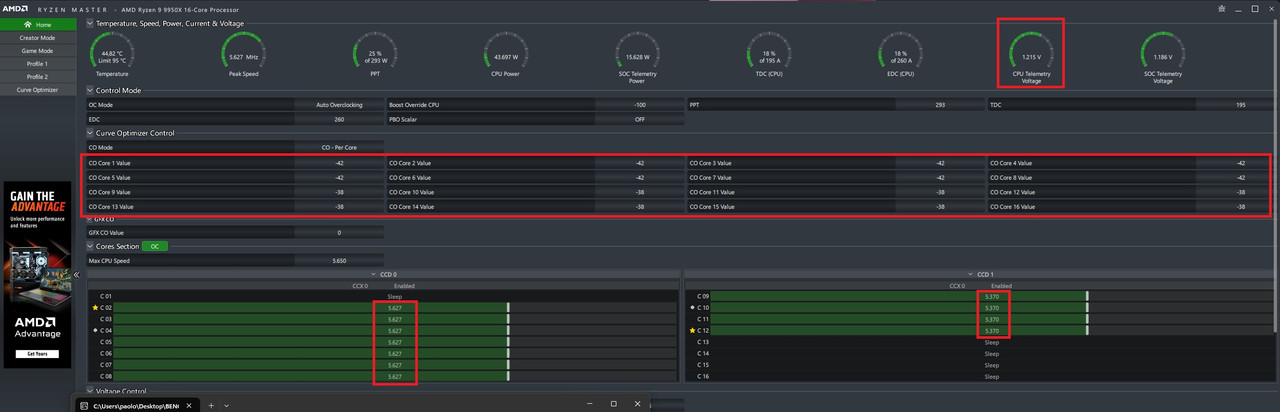
Task: Collapse the CCD 1 group
Action: [x=970, y=273]
